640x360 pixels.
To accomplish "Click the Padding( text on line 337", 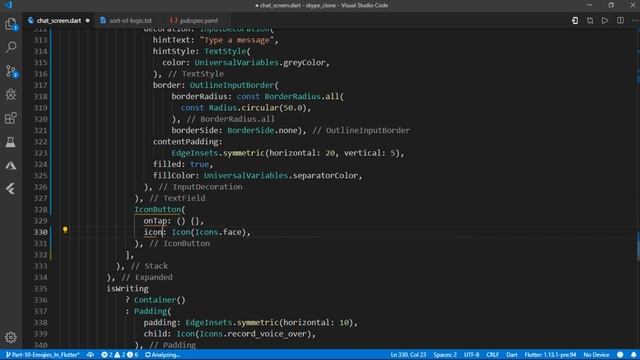I will tap(153, 311).
